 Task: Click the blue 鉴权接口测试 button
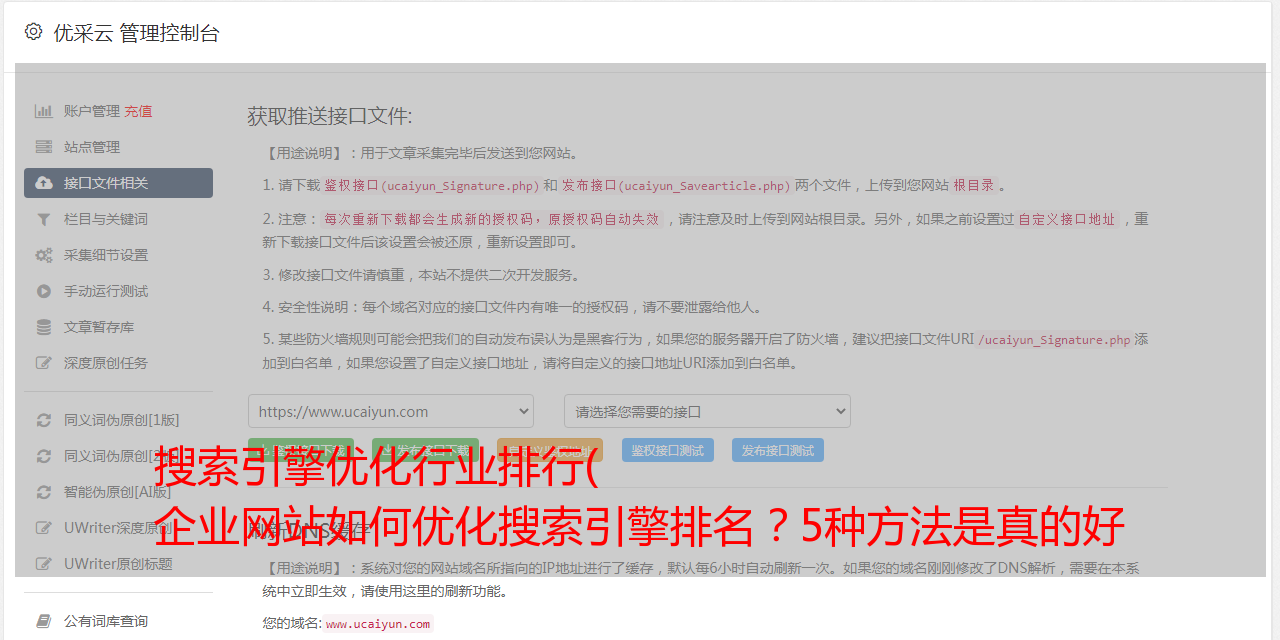(668, 450)
